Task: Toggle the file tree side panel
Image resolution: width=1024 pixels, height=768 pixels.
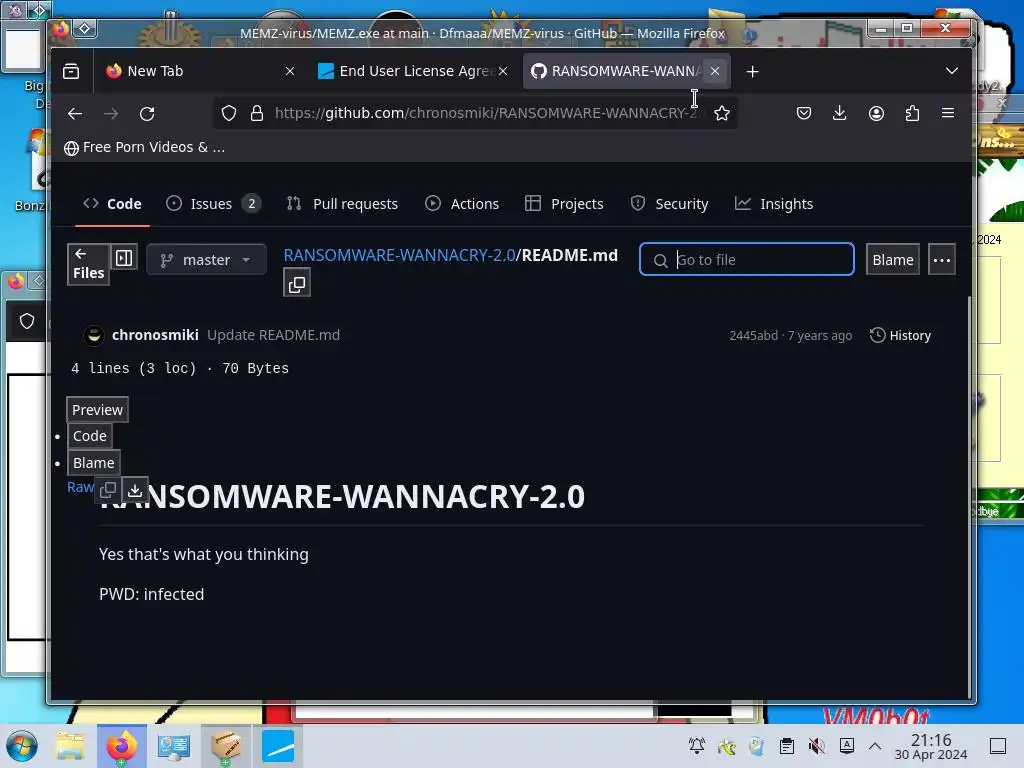Action: click(124, 258)
